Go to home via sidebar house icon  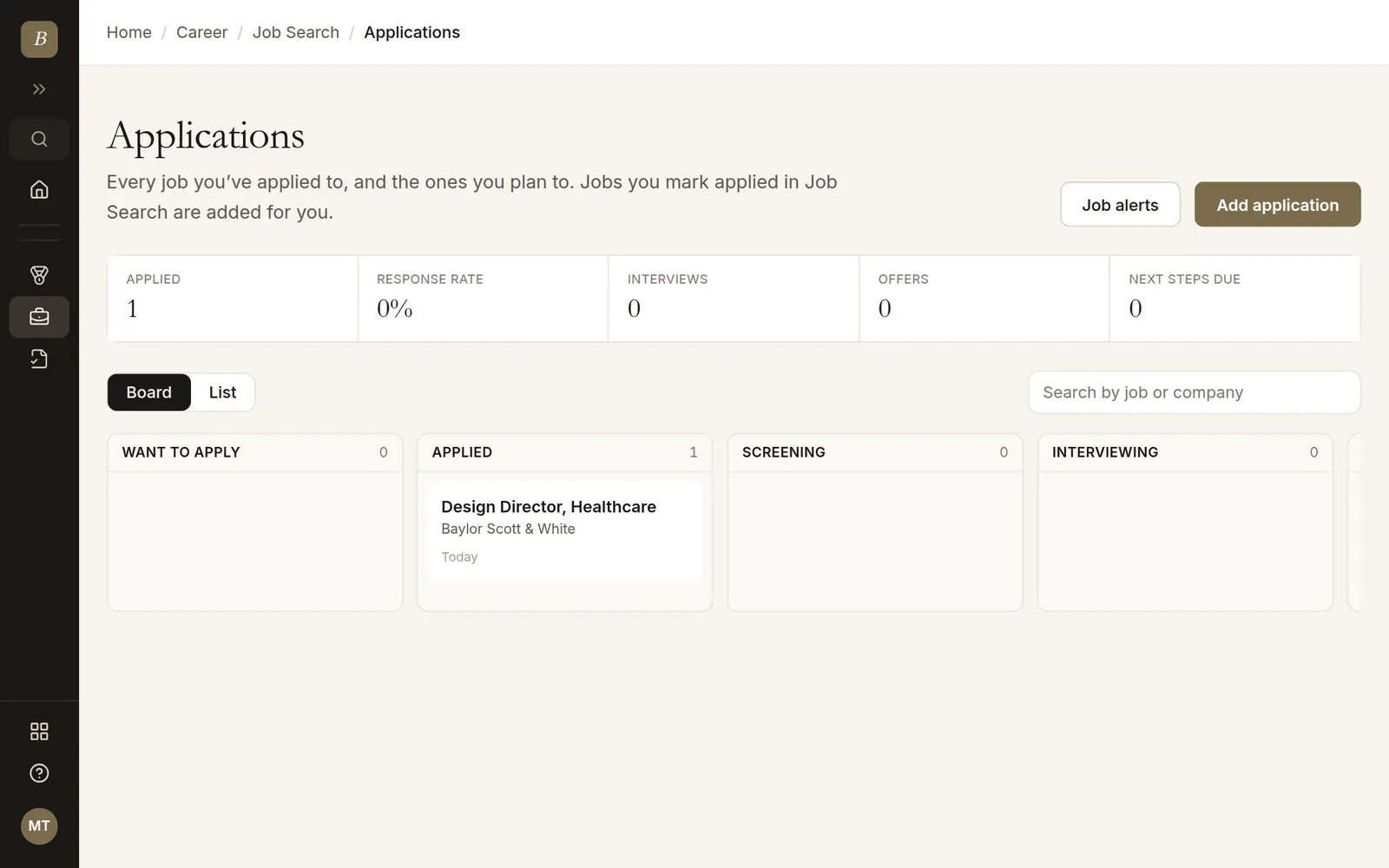pos(39,189)
